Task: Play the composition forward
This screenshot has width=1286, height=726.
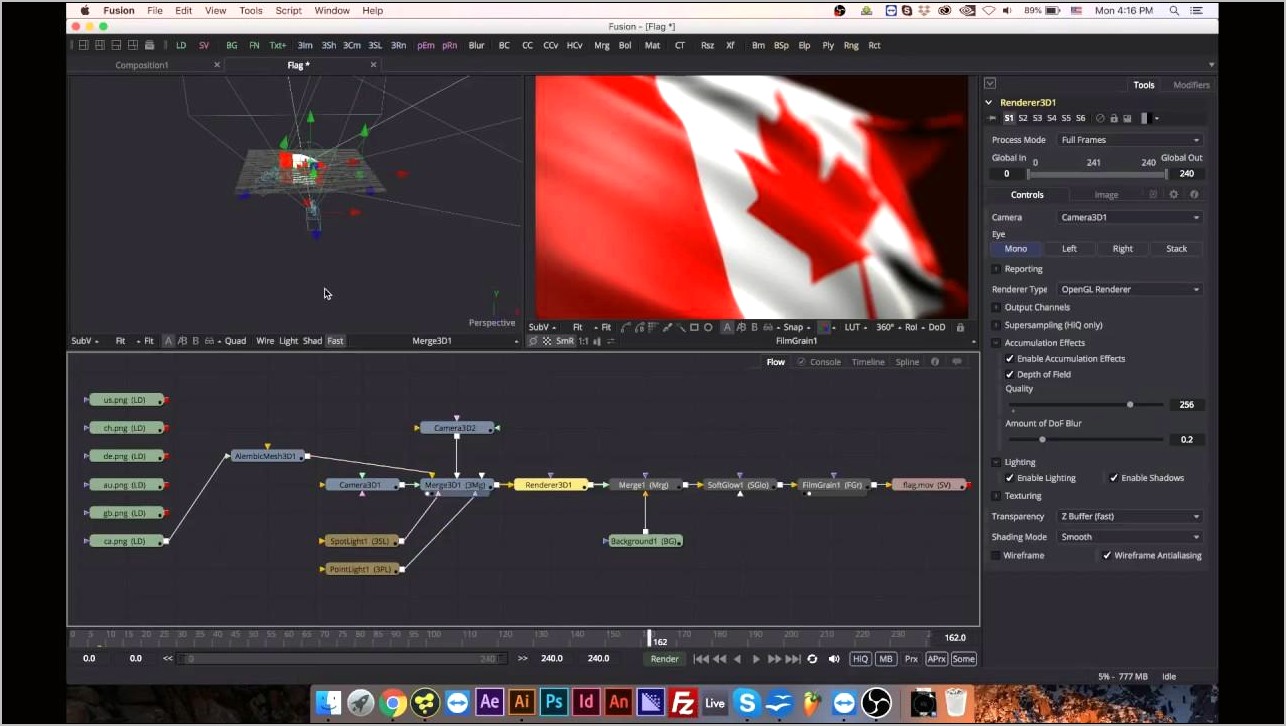Action: point(756,659)
